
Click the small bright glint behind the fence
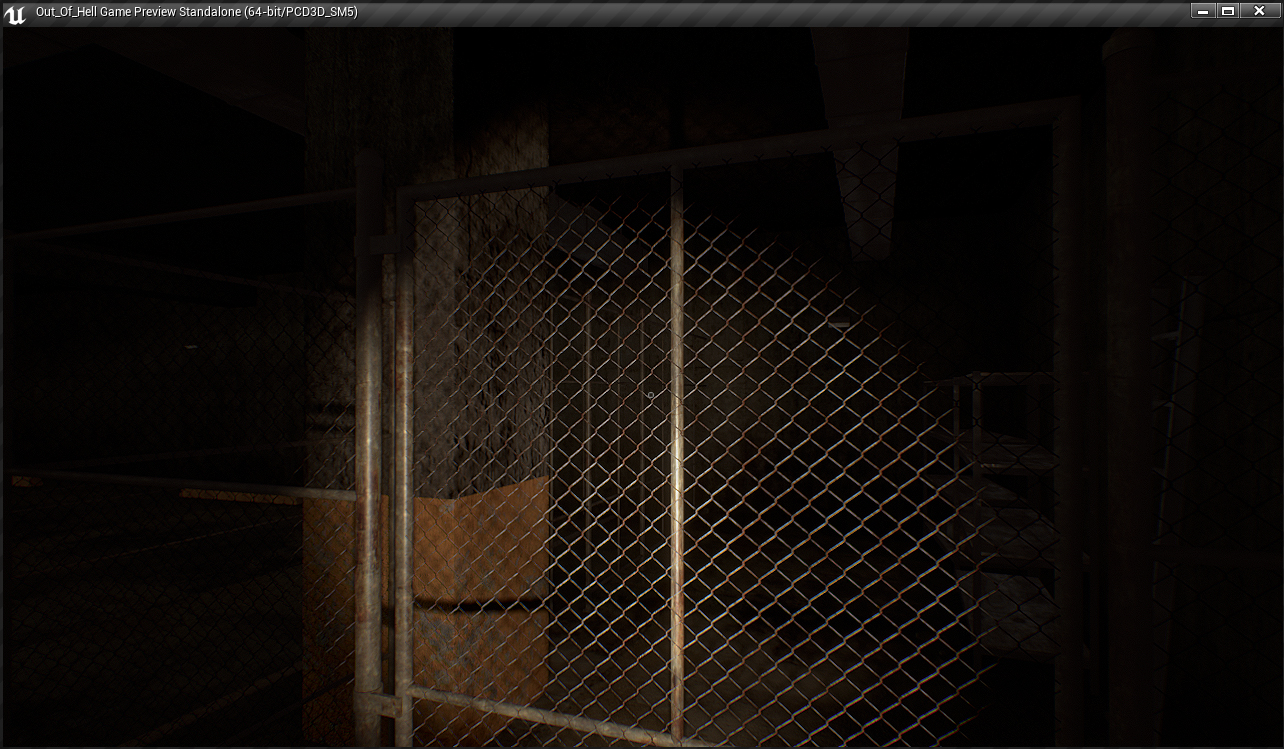pos(838,325)
